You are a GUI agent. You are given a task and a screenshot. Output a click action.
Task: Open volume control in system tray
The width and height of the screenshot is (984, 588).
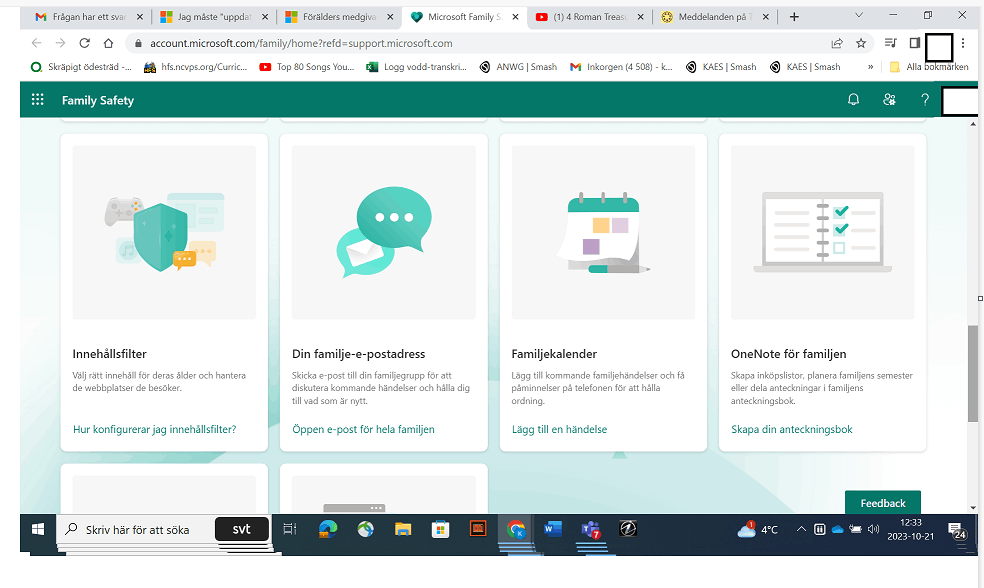pyautogui.click(x=873, y=530)
